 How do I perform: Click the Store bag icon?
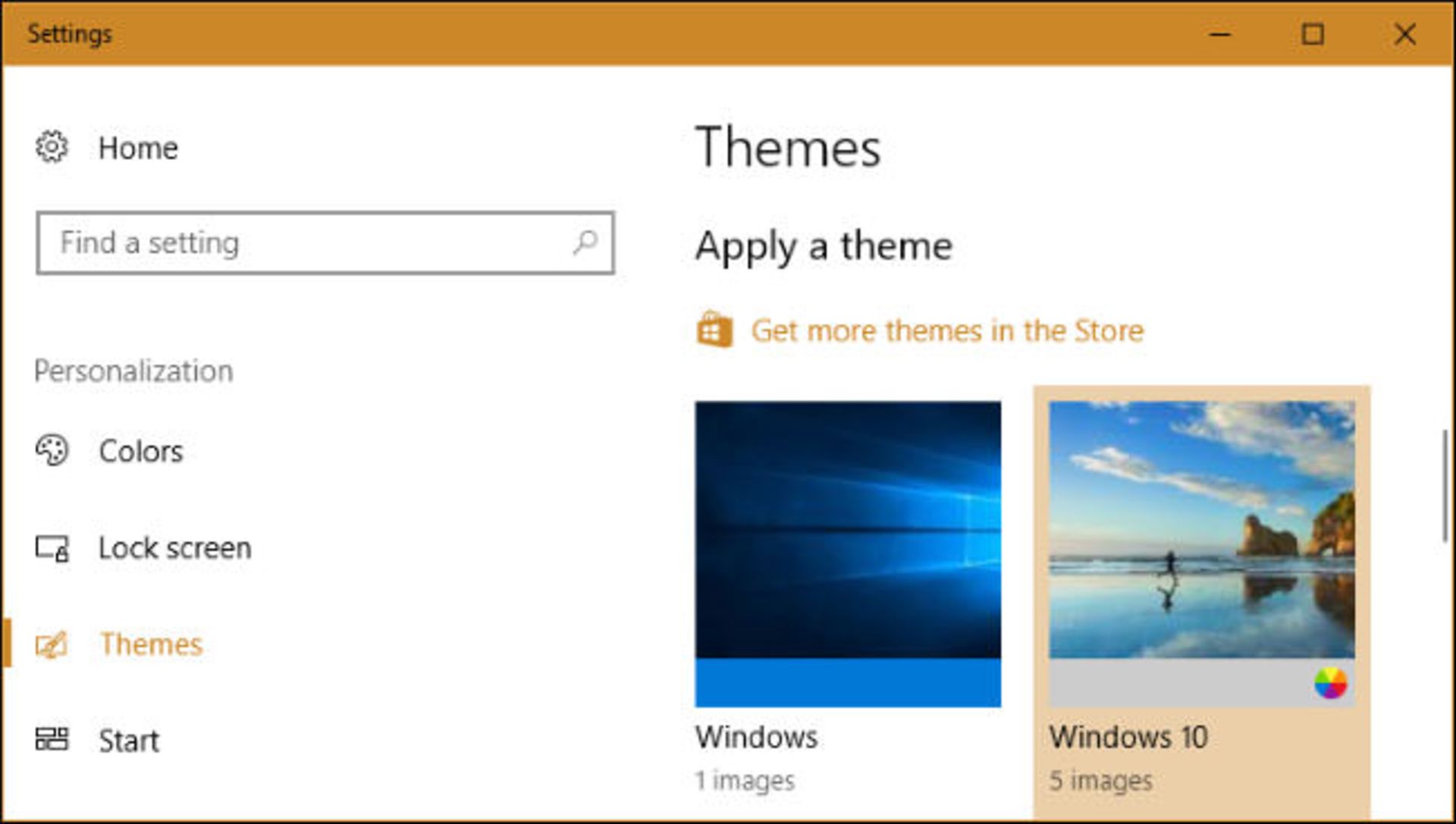point(714,331)
